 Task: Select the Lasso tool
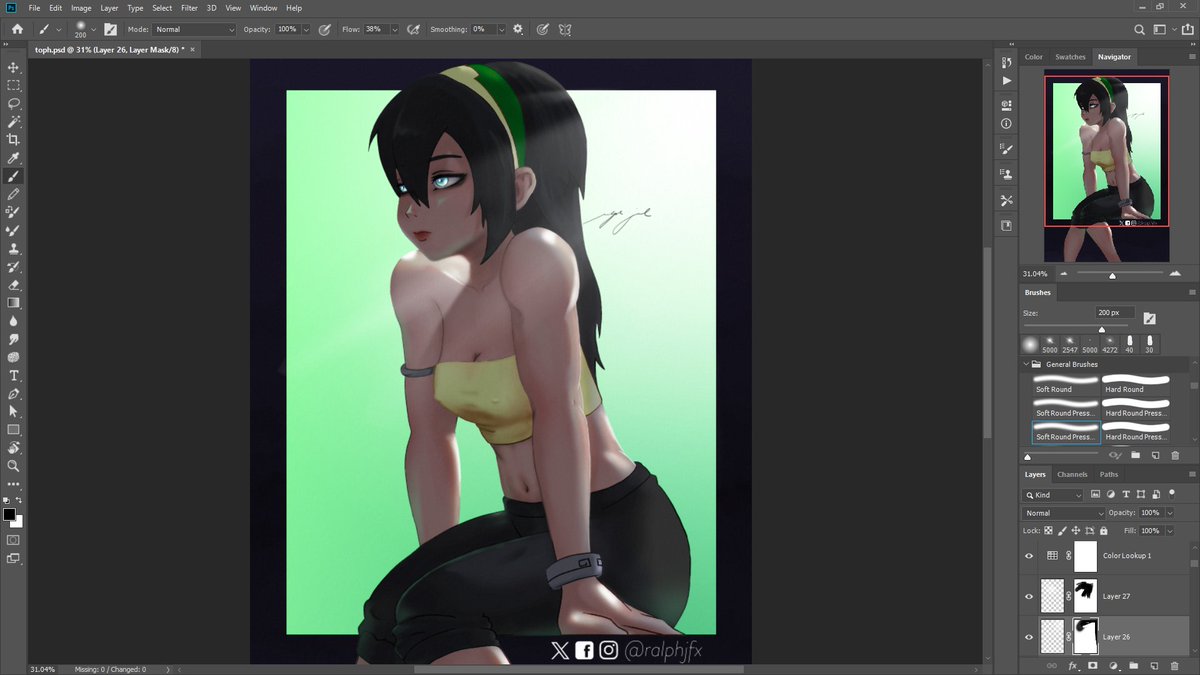point(14,103)
